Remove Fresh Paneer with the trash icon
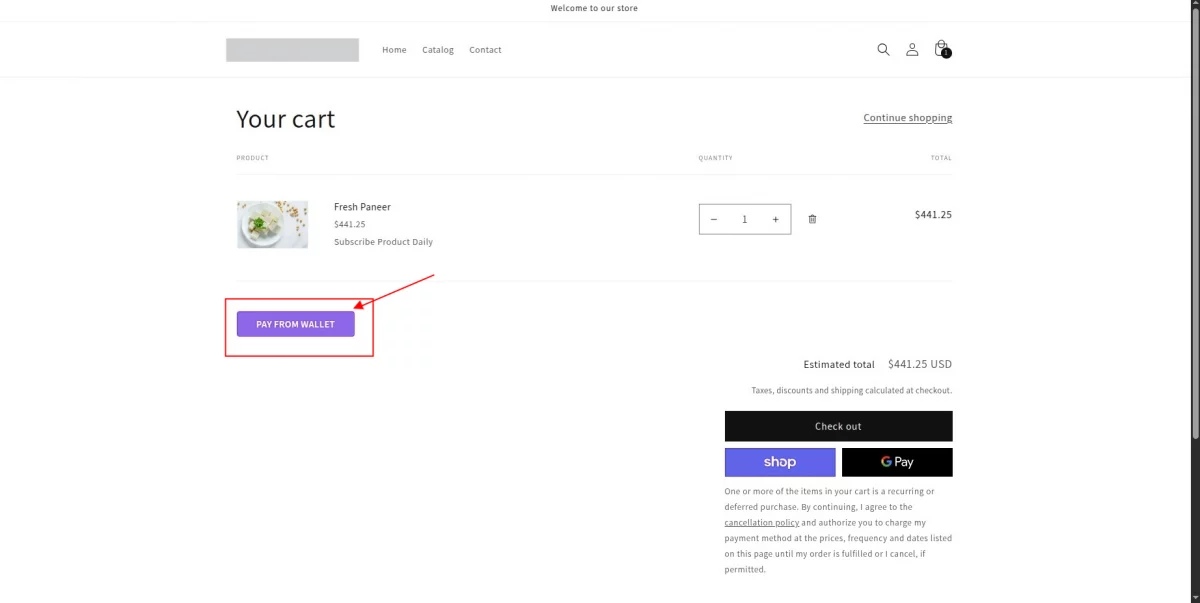 (812, 218)
